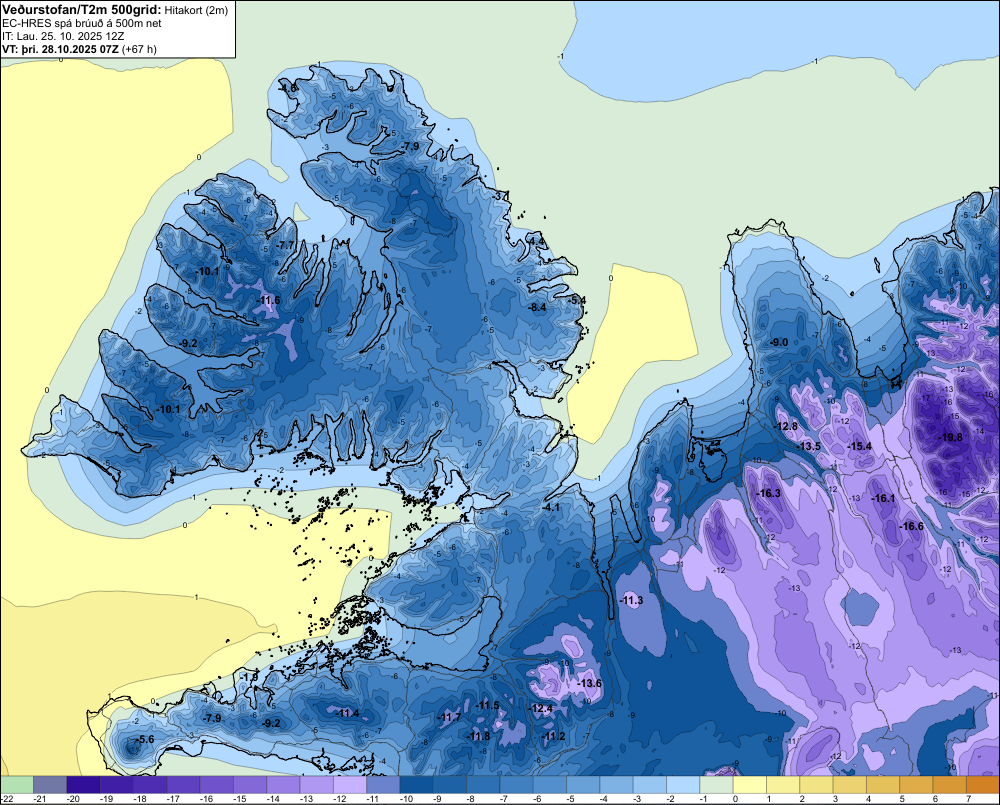Click the -9.0 temperature label

click(x=779, y=343)
